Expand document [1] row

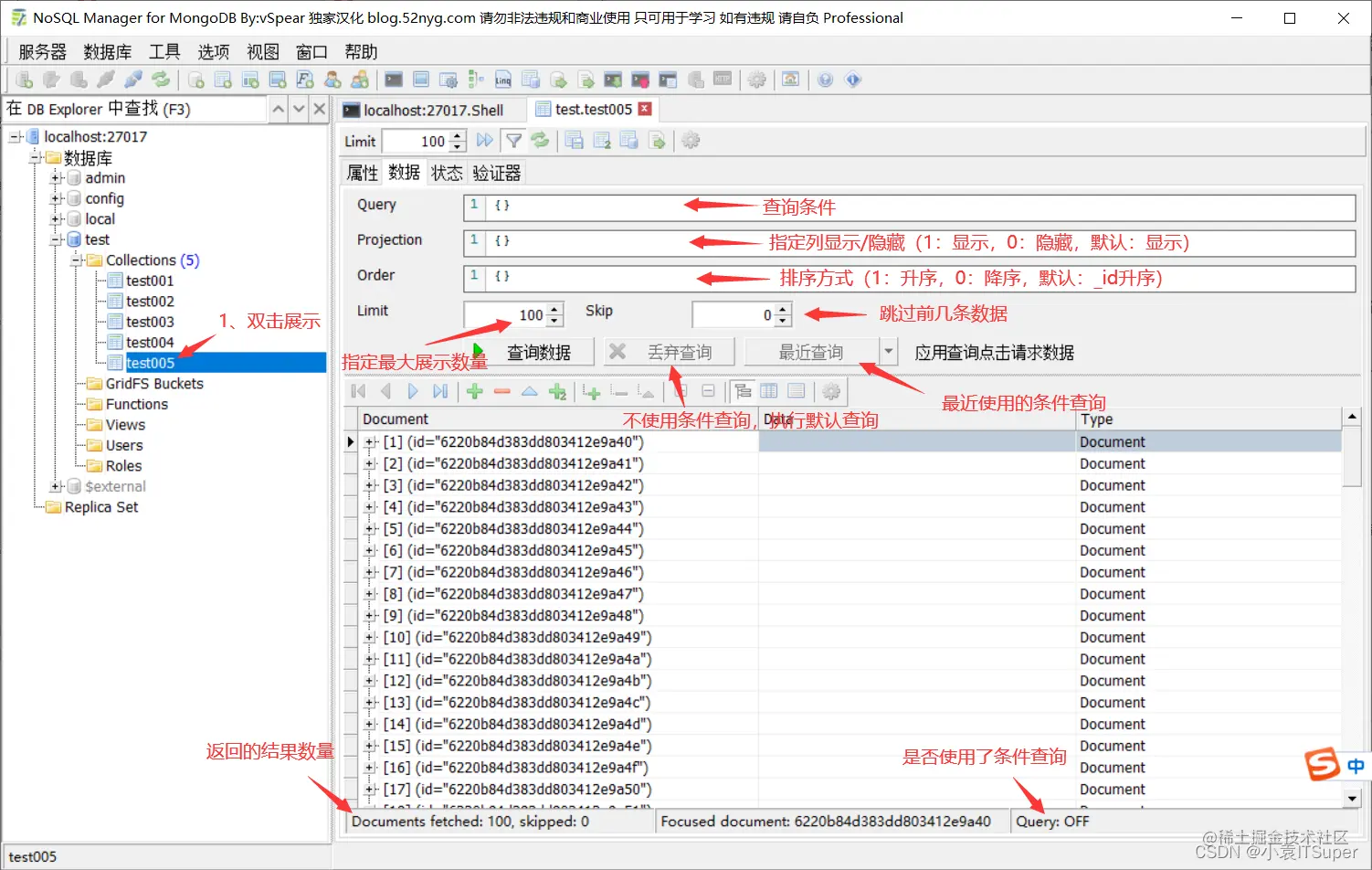click(370, 442)
